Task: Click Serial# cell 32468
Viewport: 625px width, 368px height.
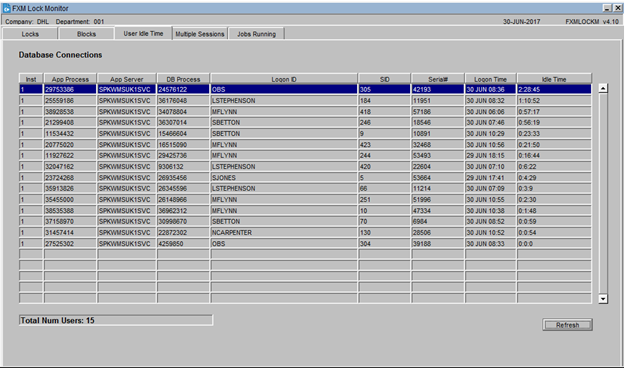Action: (x=438, y=145)
